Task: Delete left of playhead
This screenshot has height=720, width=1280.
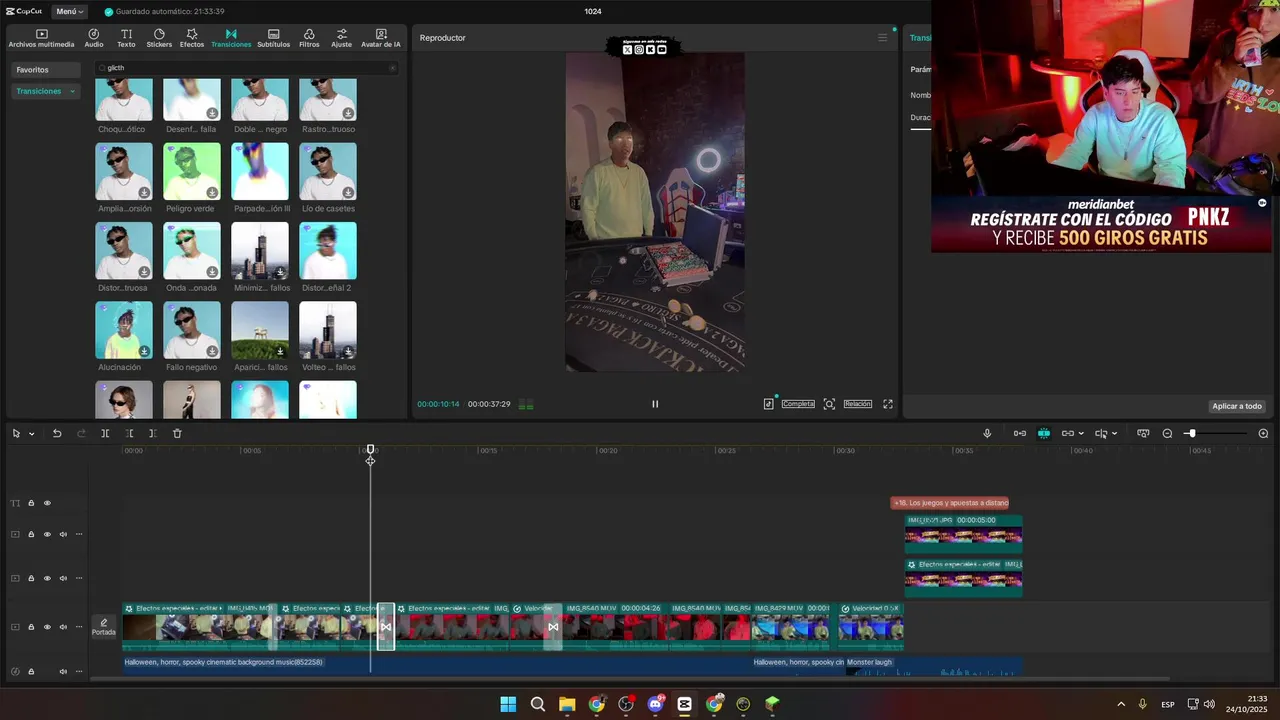Action: click(x=129, y=433)
